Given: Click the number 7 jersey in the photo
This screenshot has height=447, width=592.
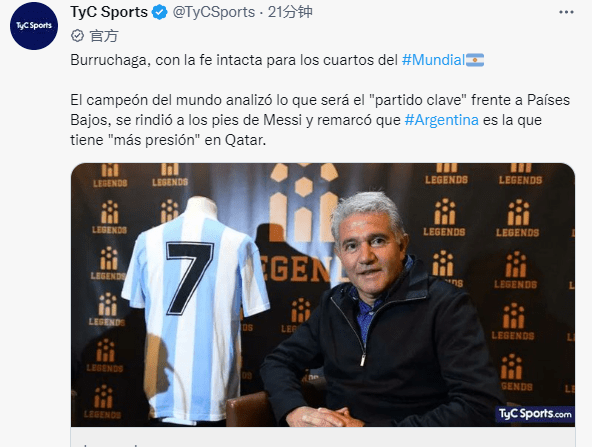Looking at the screenshot, I should coord(195,308).
